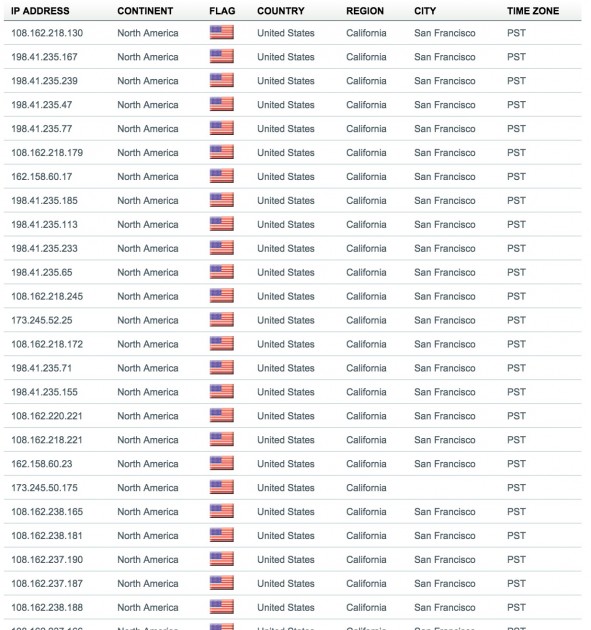Click the flag in the 198.41.235.167 row
591x630 pixels.
(221, 56)
